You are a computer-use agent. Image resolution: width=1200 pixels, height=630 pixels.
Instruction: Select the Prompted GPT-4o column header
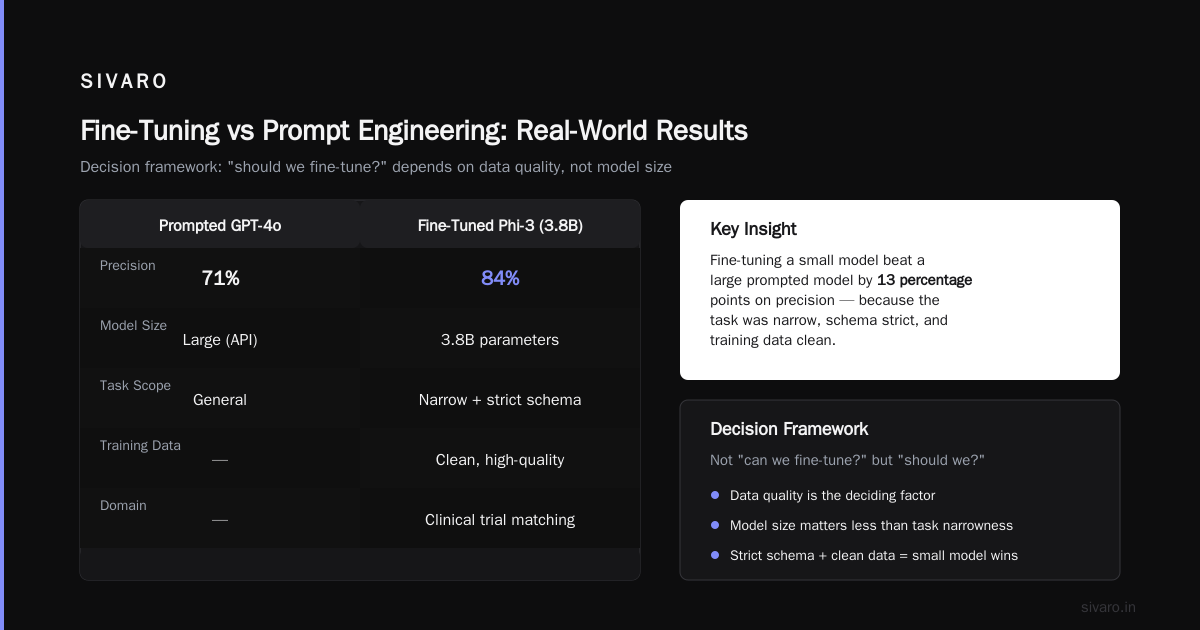tap(220, 226)
